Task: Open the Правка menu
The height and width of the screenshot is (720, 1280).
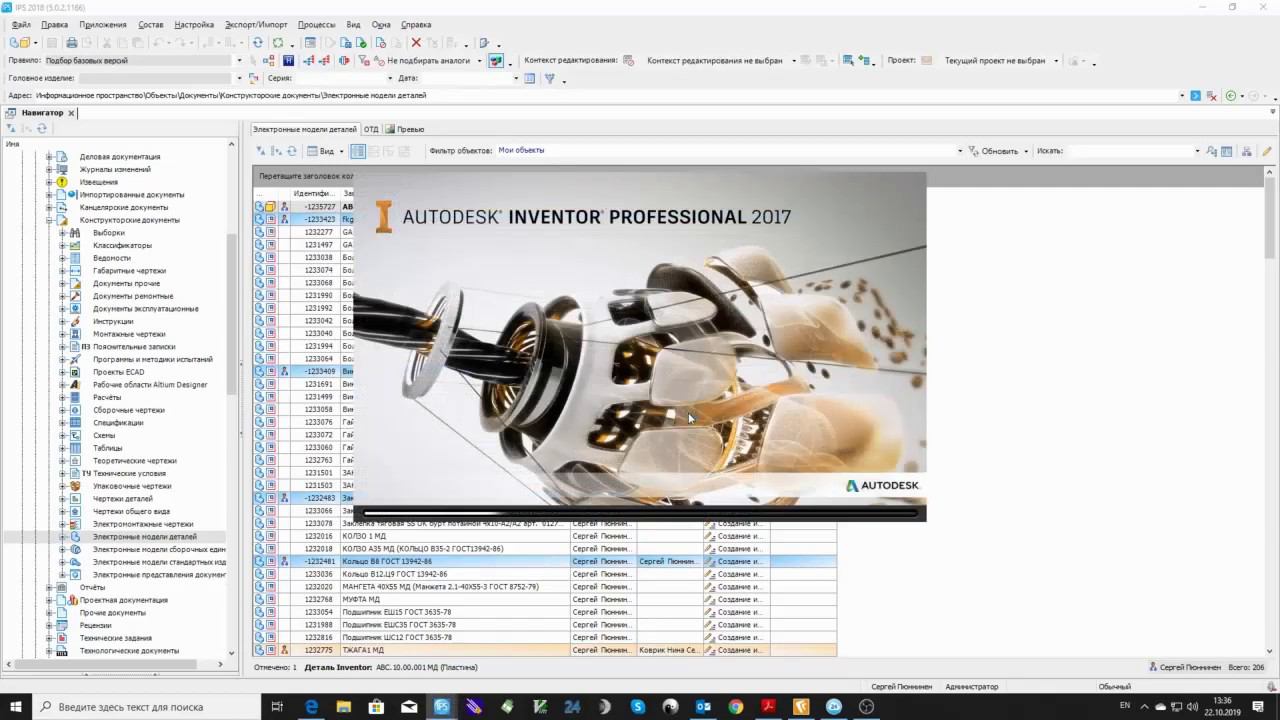Action: click(55, 24)
